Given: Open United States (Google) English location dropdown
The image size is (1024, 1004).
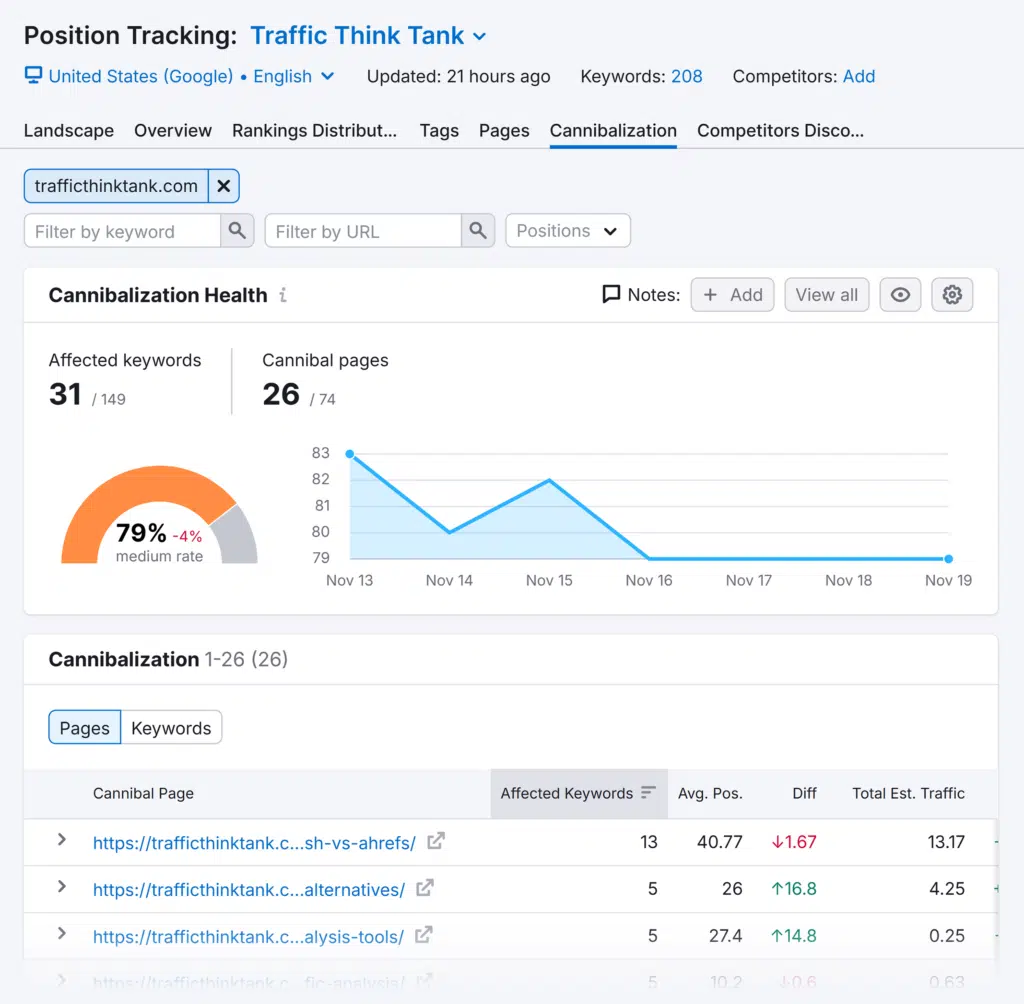Looking at the screenshot, I should (180, 76).
